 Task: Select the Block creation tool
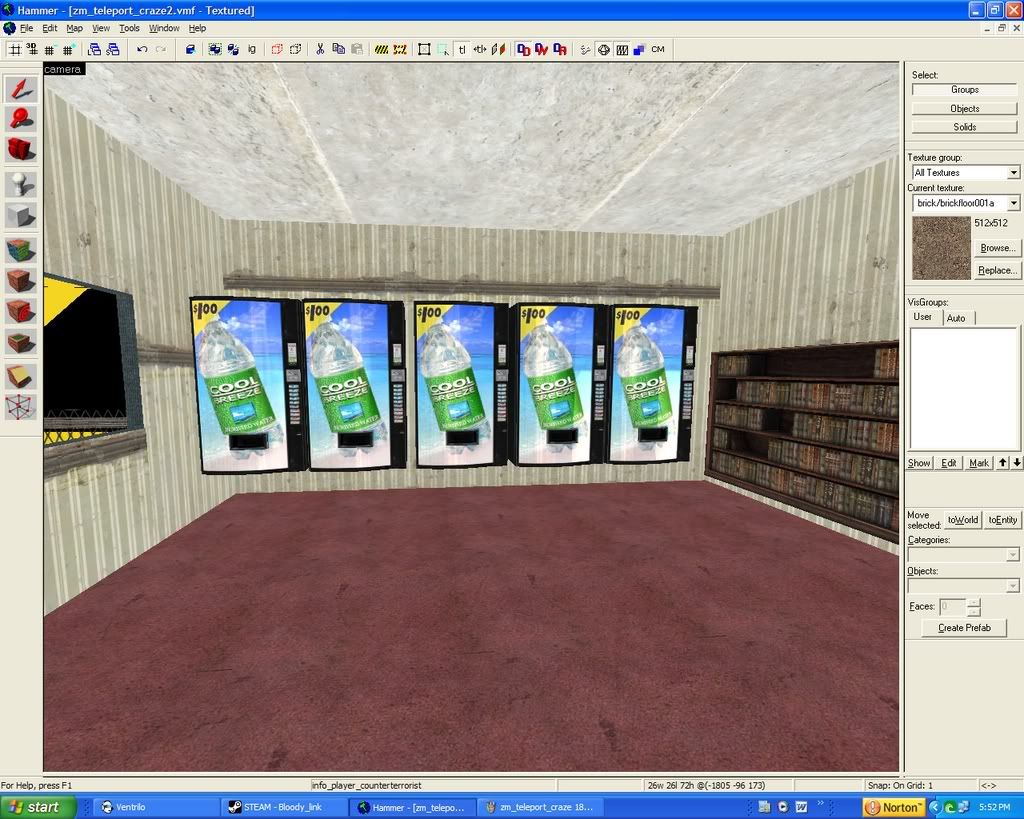(x=21, y=215)
